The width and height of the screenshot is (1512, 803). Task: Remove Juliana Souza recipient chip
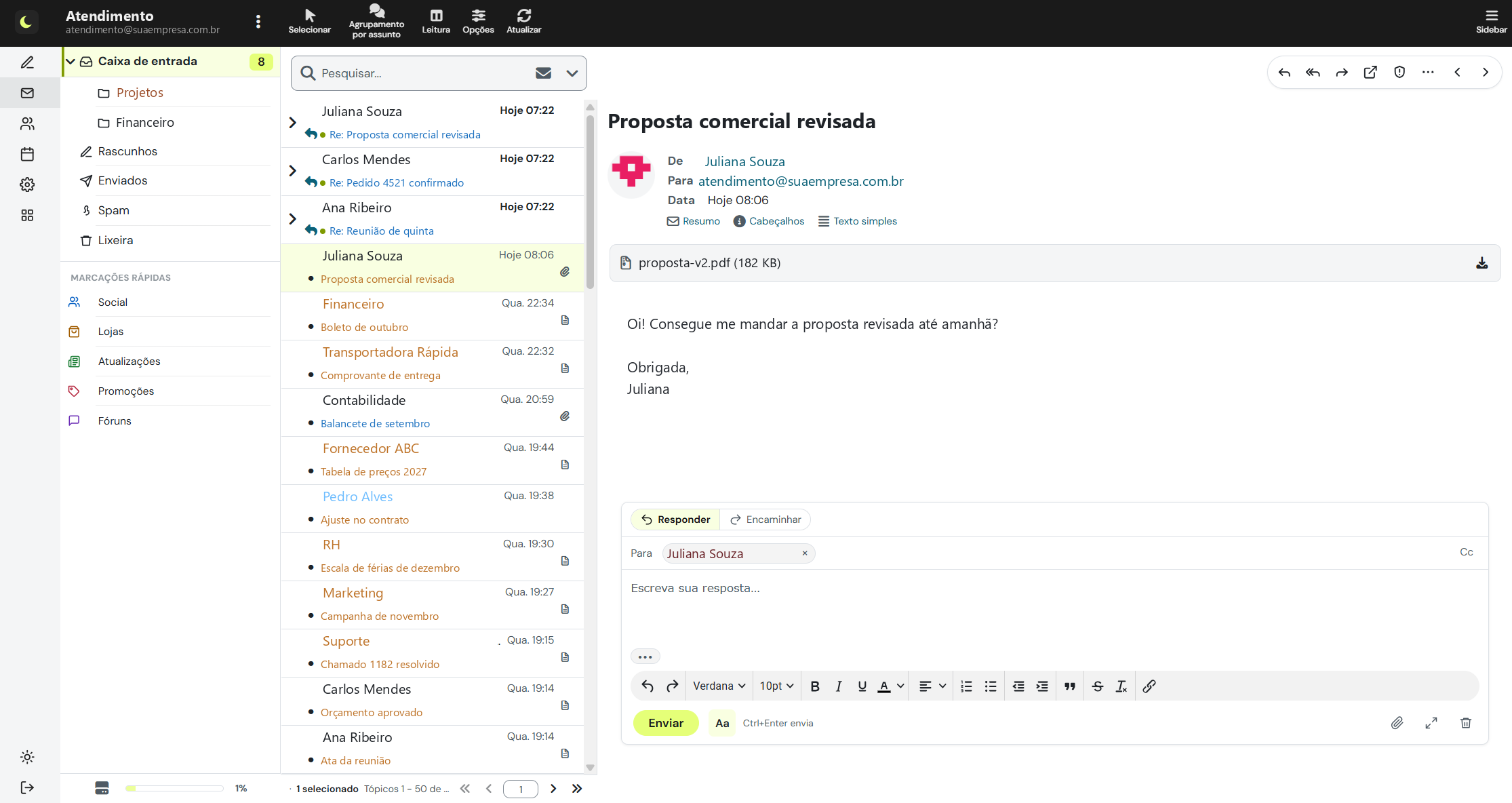[x=805, y=553]
